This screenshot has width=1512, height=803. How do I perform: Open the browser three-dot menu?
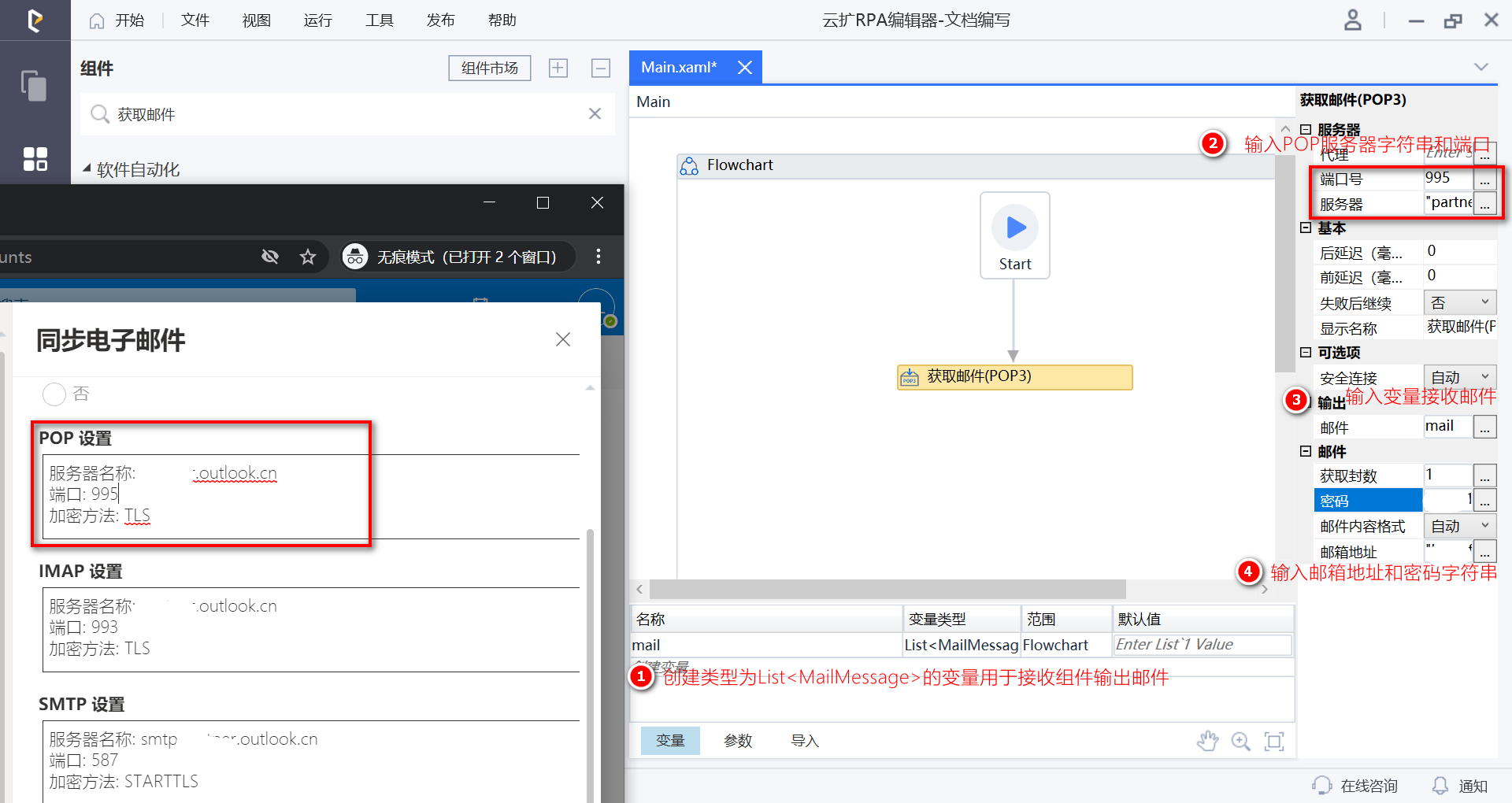(598, 257)
